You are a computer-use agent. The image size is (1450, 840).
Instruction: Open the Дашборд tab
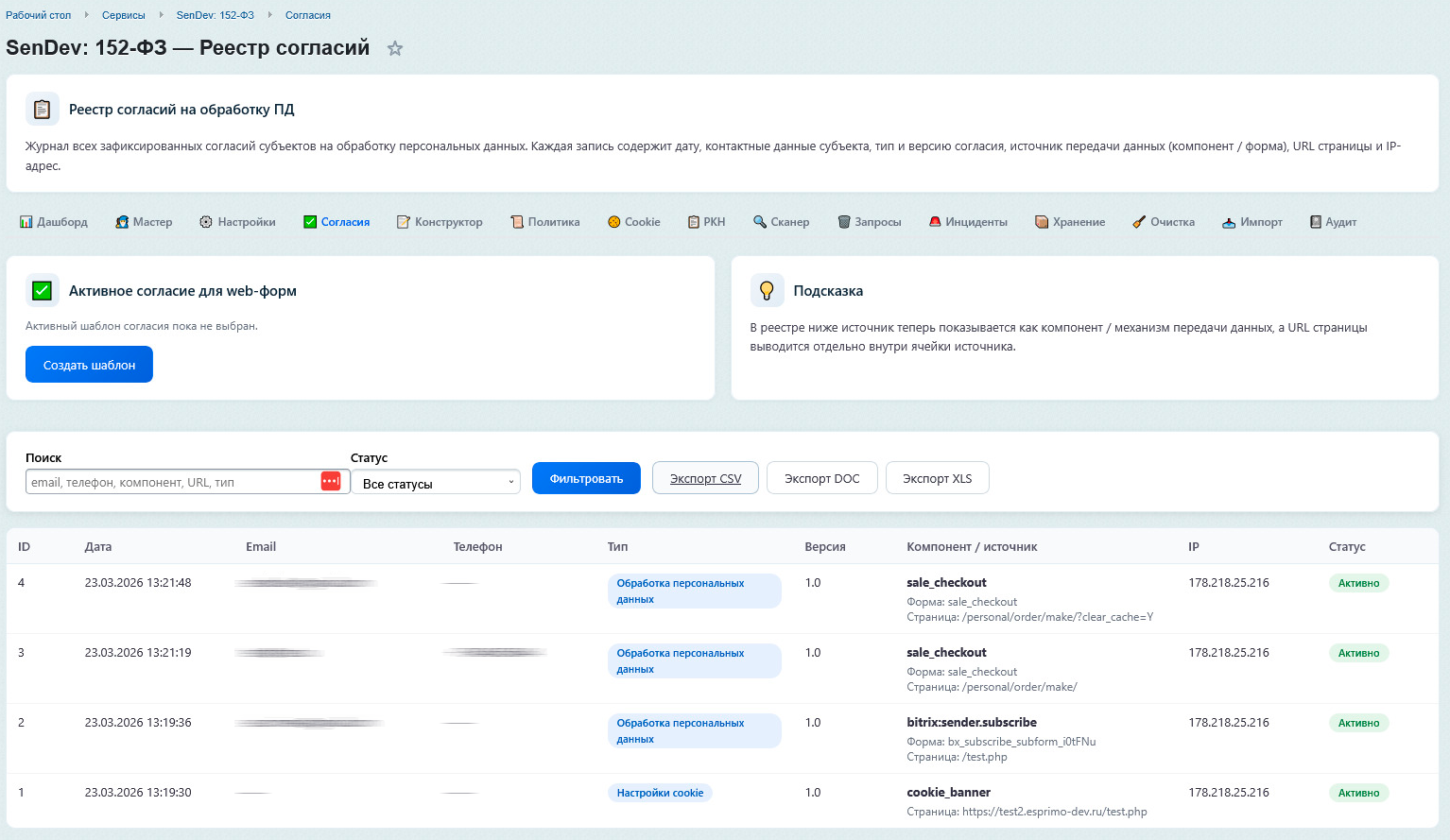(54, 222)
